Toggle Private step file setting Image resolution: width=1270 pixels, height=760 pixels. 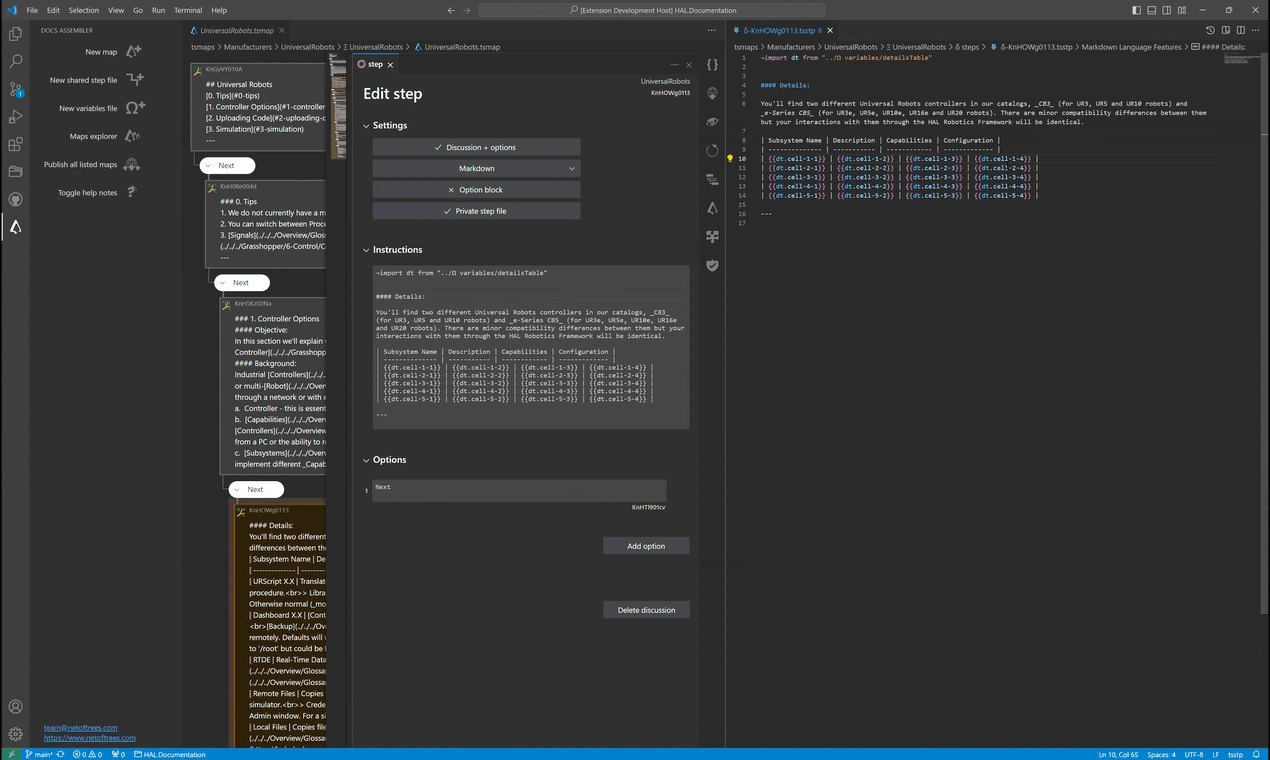coord(476,211)
